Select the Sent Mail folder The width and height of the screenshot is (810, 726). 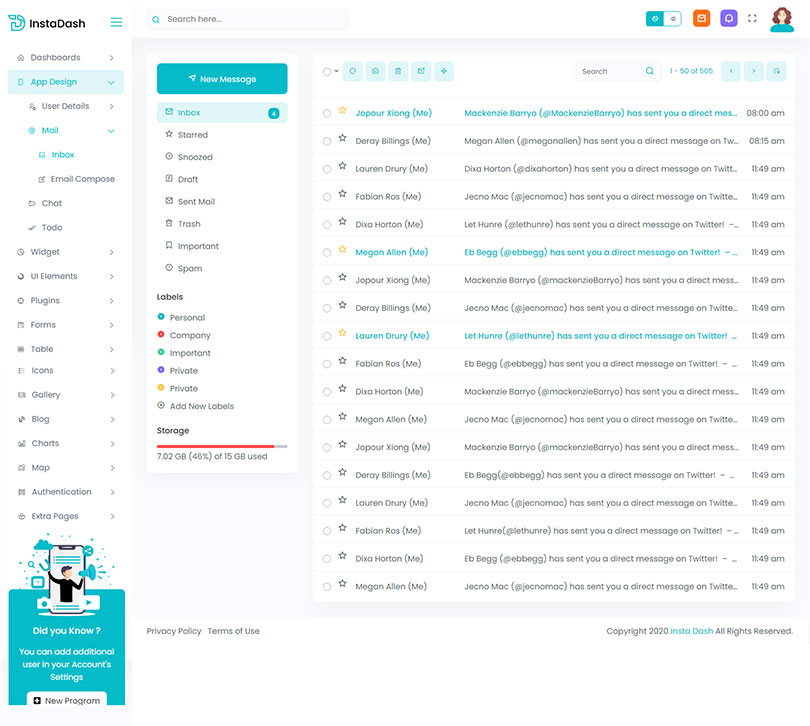point(196,202)
